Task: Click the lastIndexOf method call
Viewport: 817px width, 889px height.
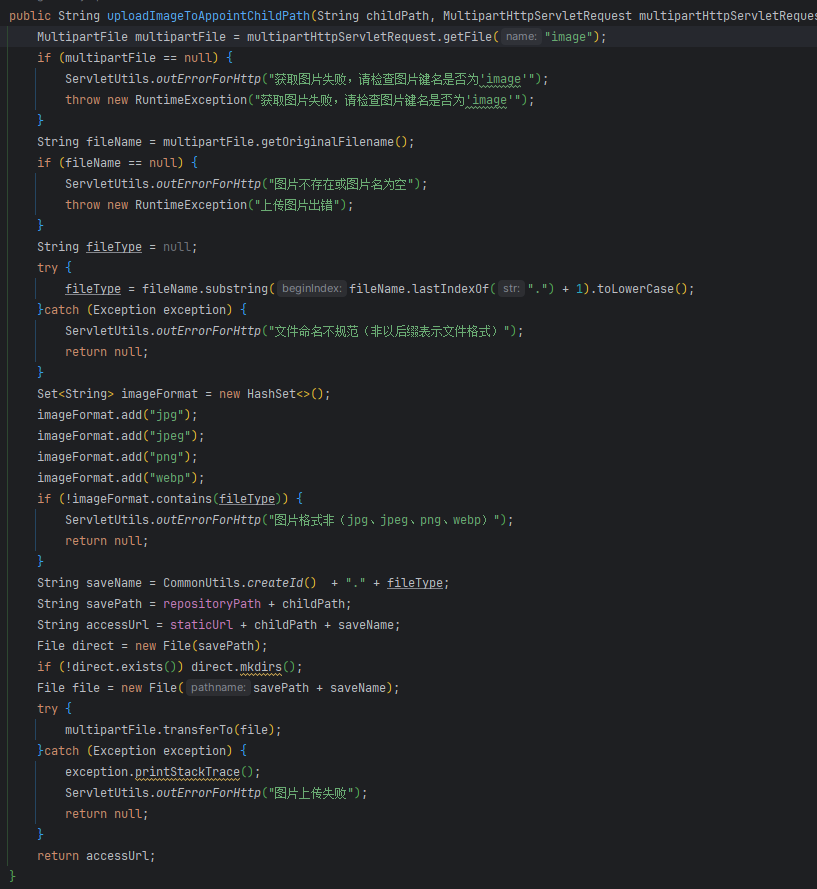Action: tap(450, 289)
